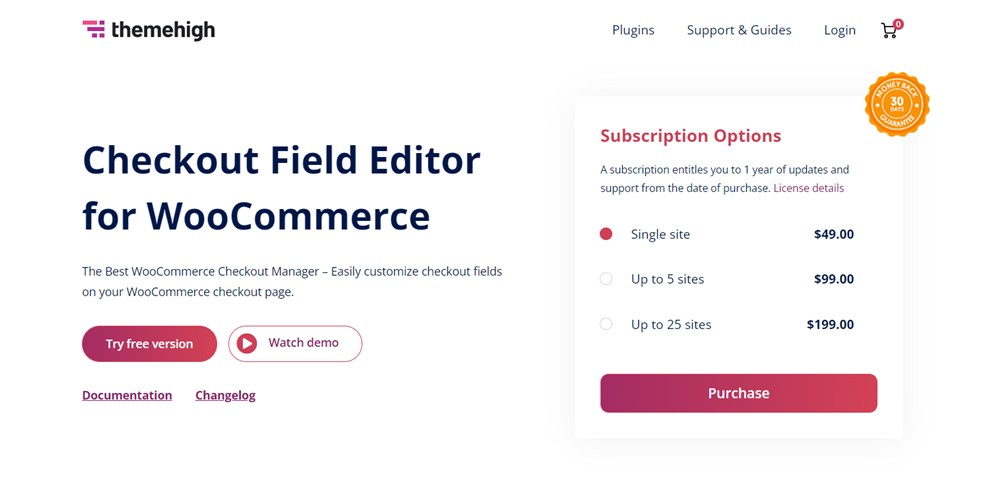Open the Documentation link

click(x=127, y=395)
